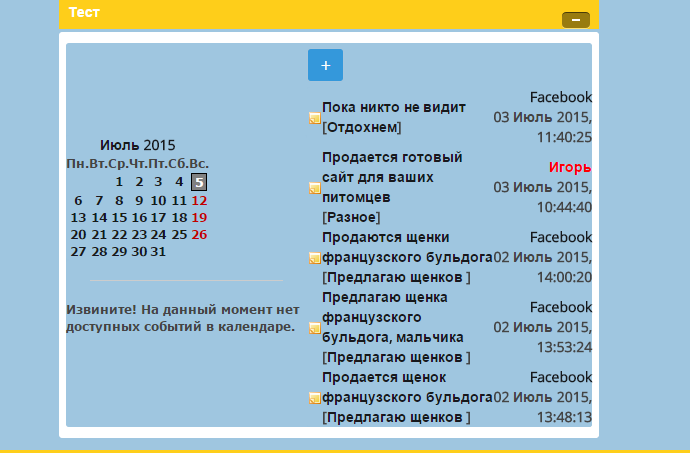This screenshot has height=453, width=690.
Task: Click the no-events message Извините! На данный момент
Action: coord(183,318)
